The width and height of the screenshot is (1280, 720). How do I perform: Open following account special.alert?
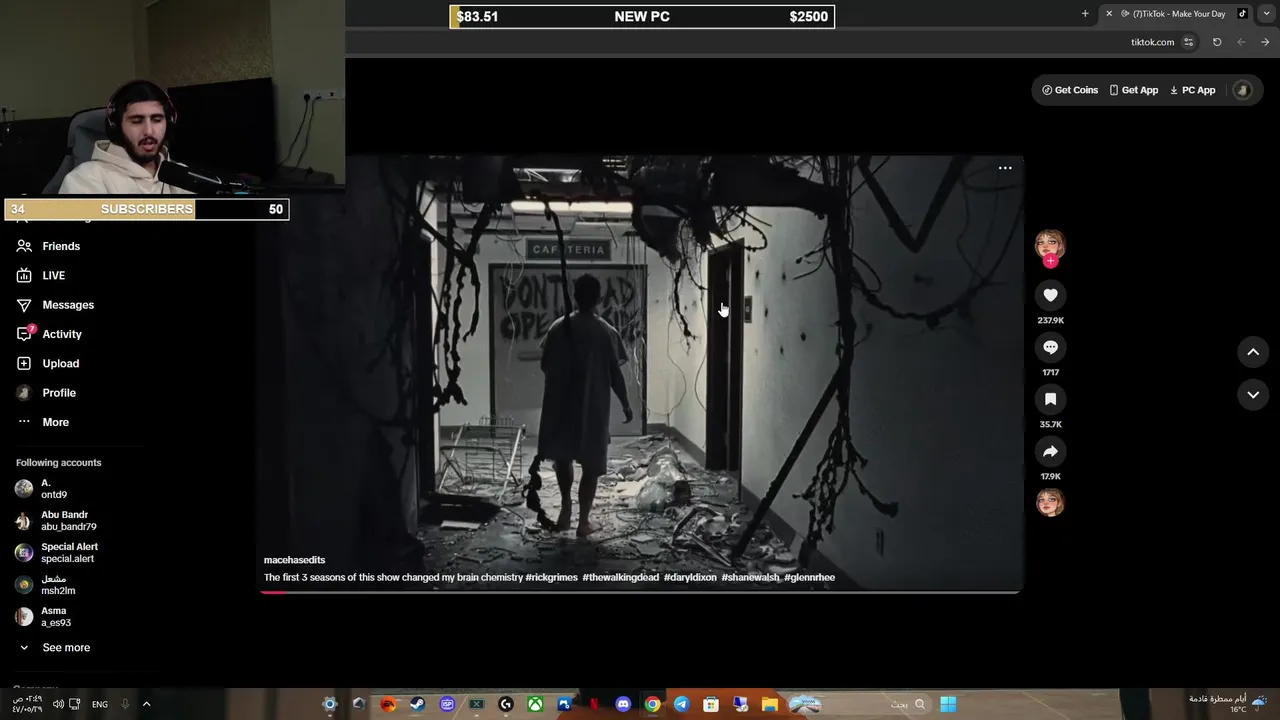click(x=56, y=553)
